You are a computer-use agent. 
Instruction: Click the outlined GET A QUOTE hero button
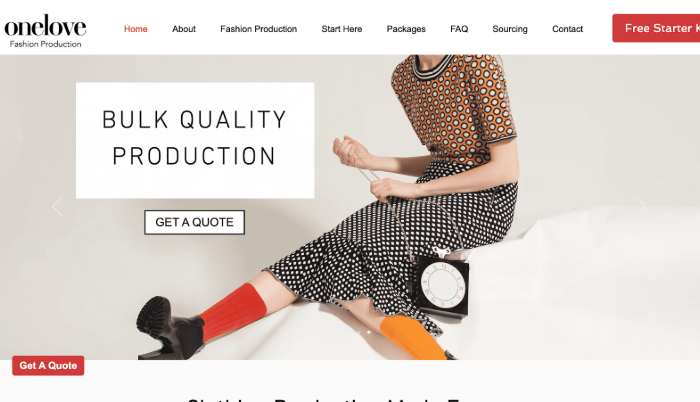click(194, 222)
